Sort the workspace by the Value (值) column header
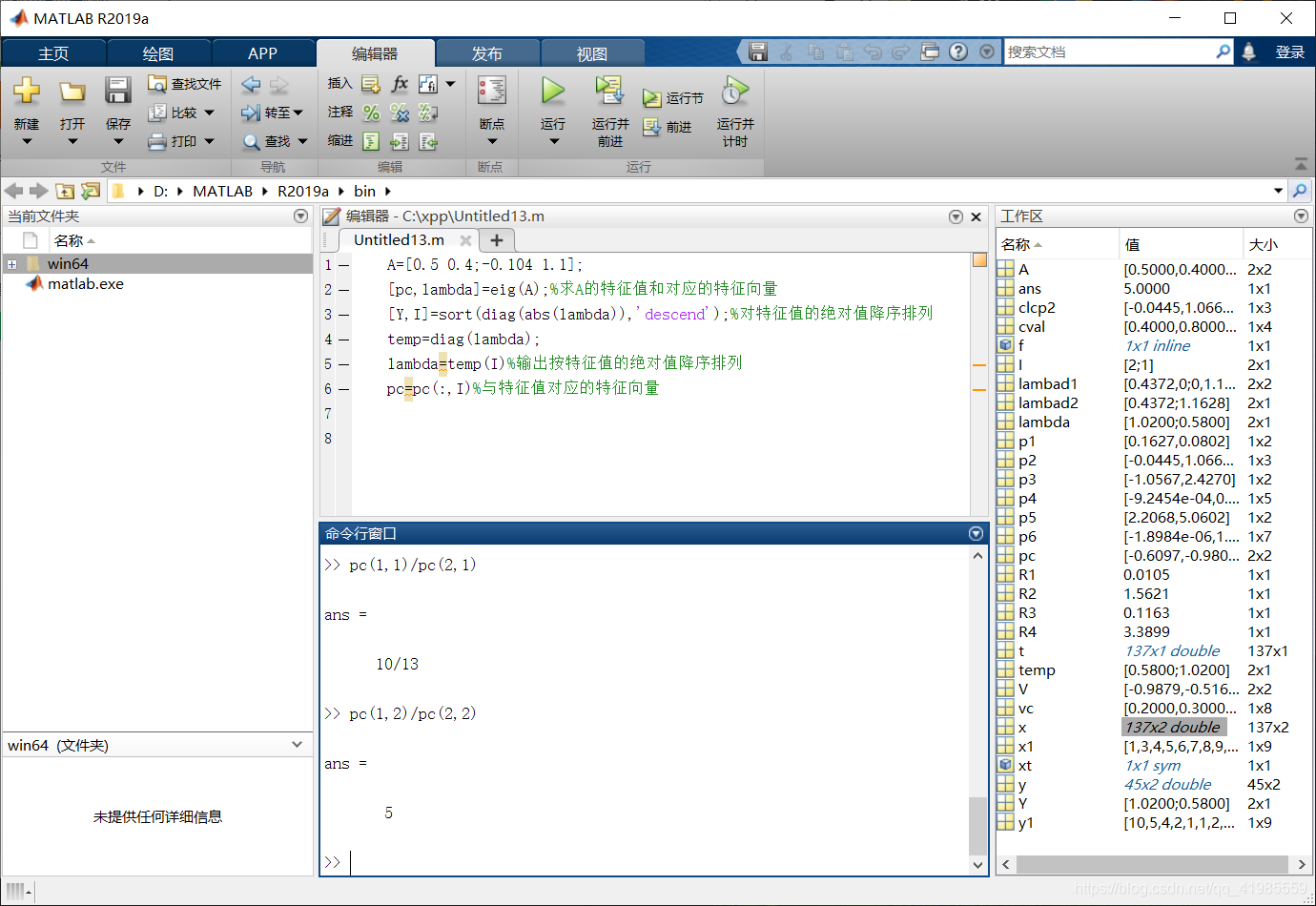The height and width of the screenshot is (906, 1316). click(1181, 245)
